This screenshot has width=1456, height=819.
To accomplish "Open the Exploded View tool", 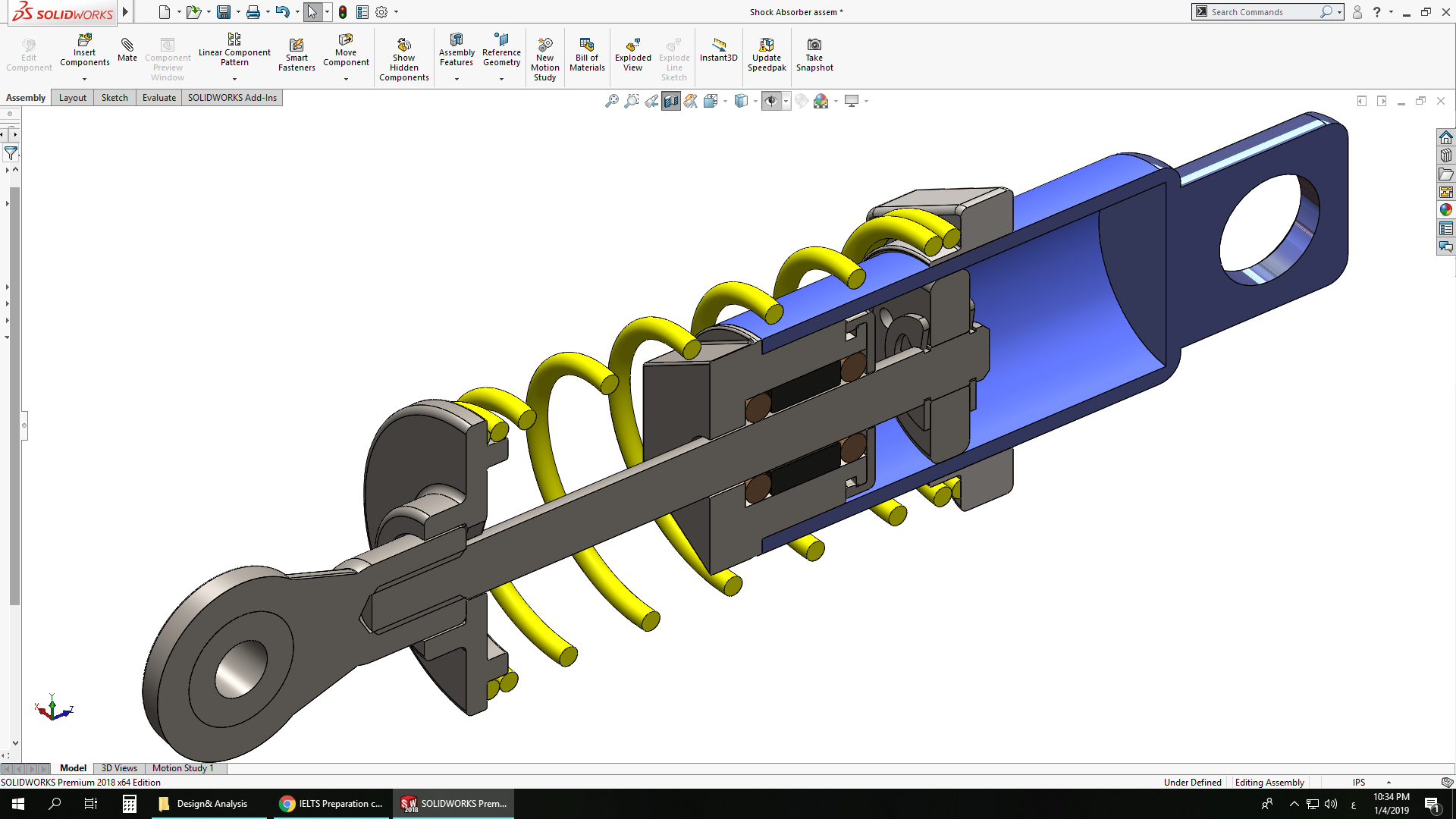I will click(x=632, y=45).
